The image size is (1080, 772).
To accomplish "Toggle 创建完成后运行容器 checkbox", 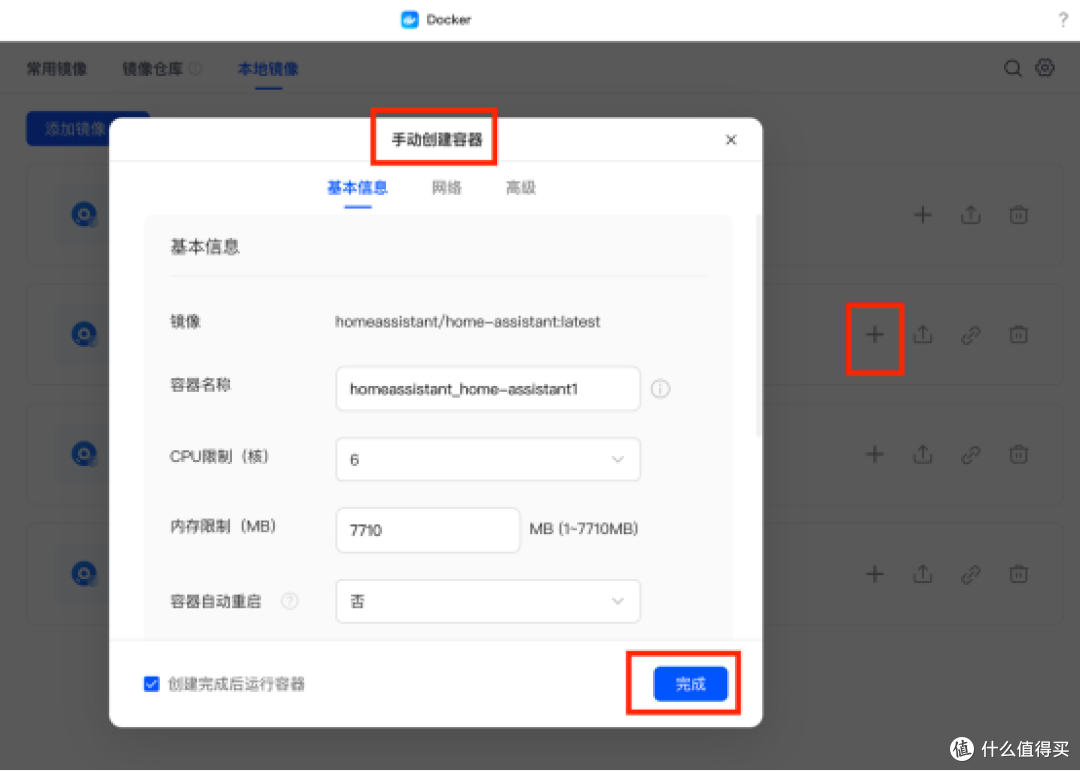I will [x=152, y=684].
